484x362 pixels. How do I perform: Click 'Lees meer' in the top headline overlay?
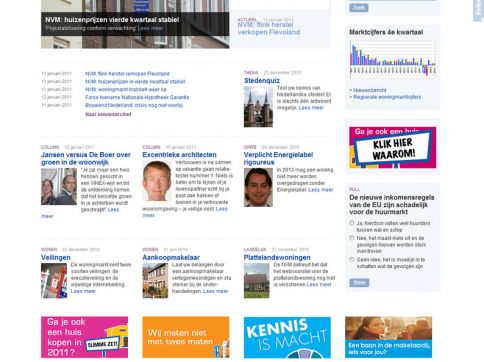151,28
